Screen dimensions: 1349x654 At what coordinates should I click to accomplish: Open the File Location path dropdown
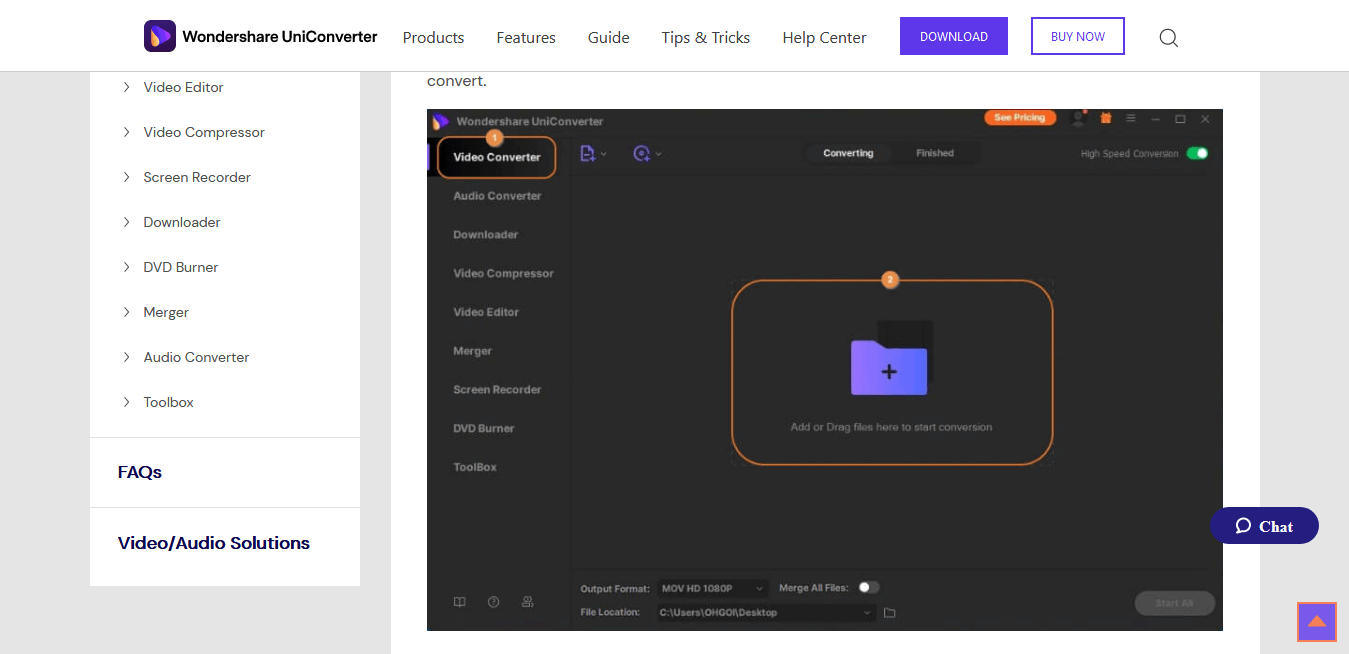tap(766, 612)
